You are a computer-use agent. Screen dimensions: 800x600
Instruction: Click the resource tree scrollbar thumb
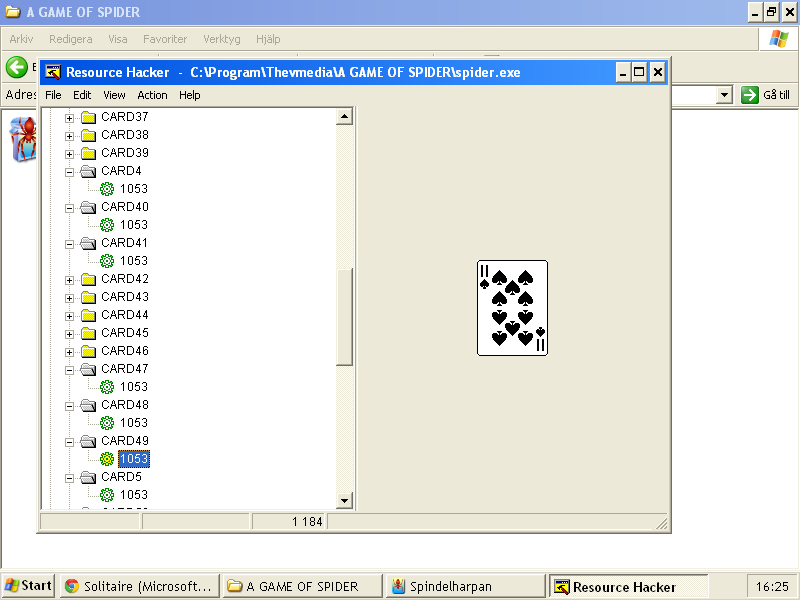[344, 317]
